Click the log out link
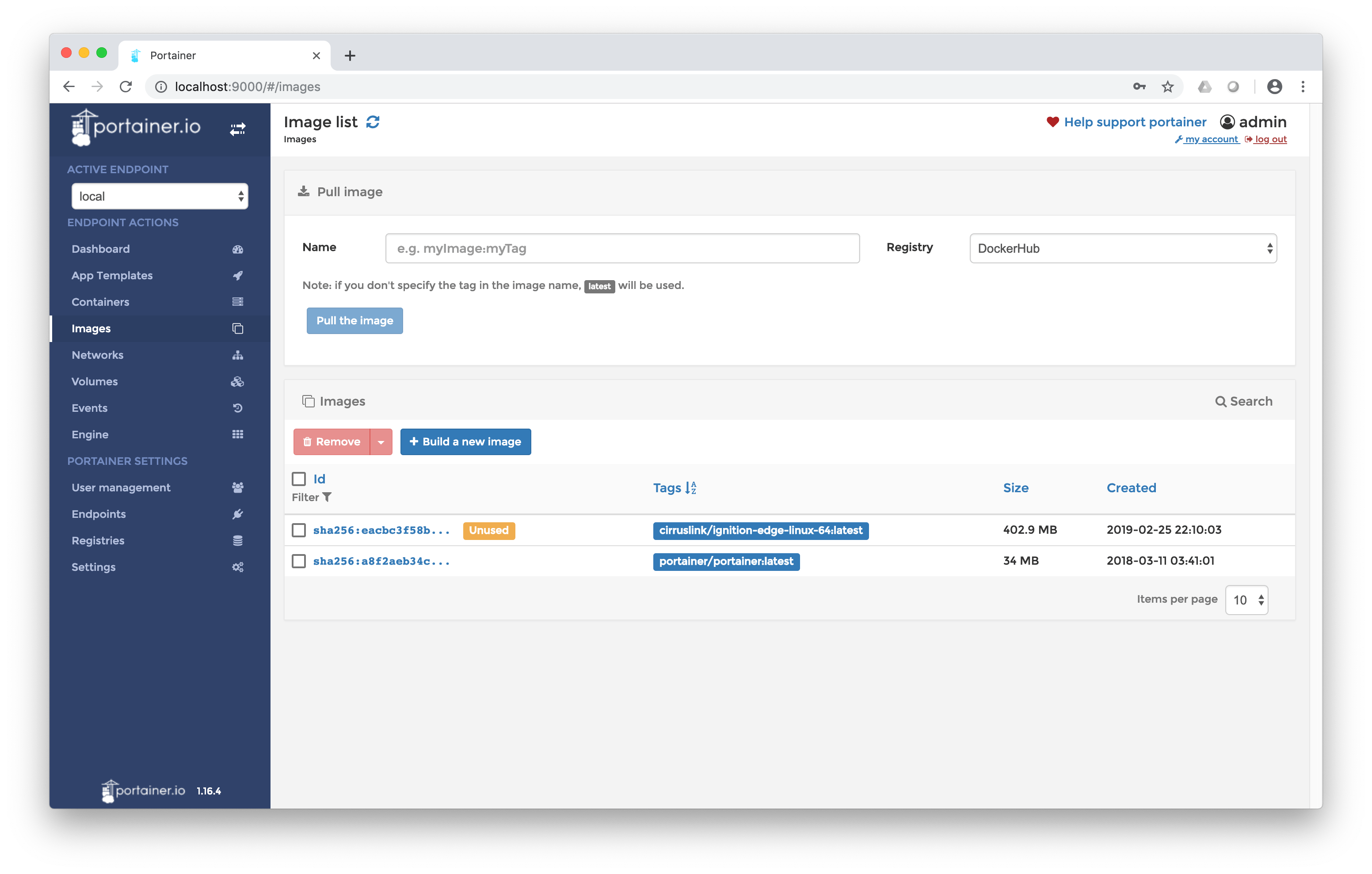The height and width of the screenshot is (874, 1372). point(1270,140)
